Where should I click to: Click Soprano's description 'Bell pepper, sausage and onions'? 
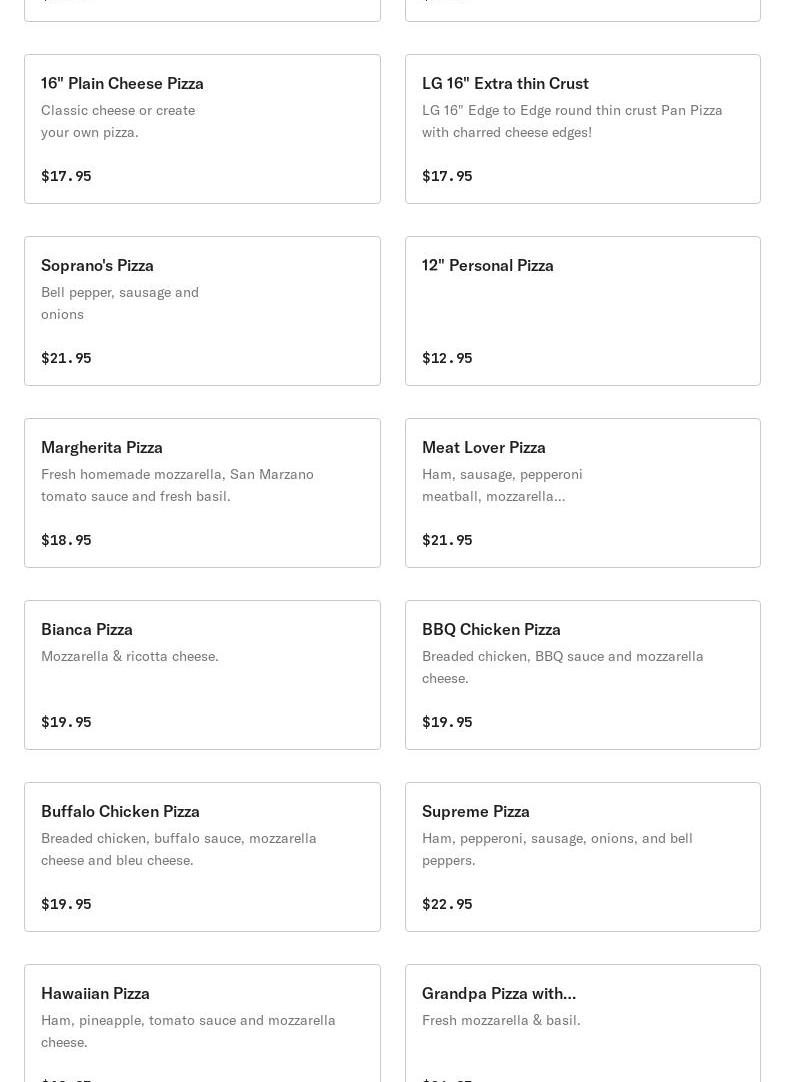(x=120, y=303)
